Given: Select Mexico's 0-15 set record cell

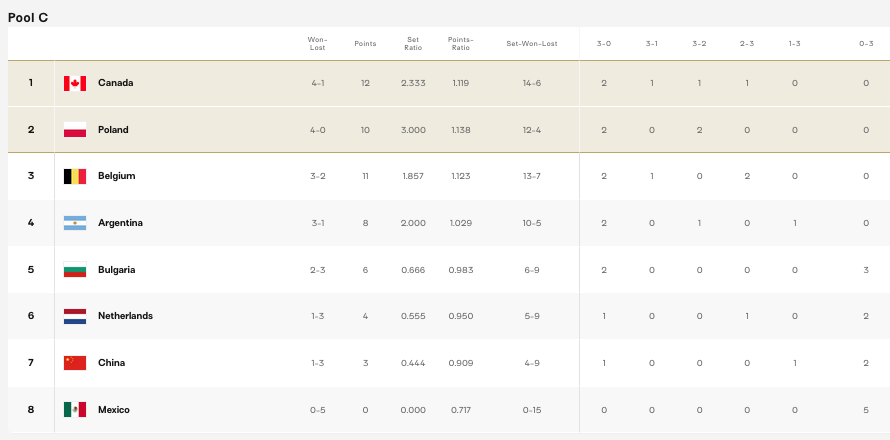Looking at the screenshot, I should coord(532,410).
